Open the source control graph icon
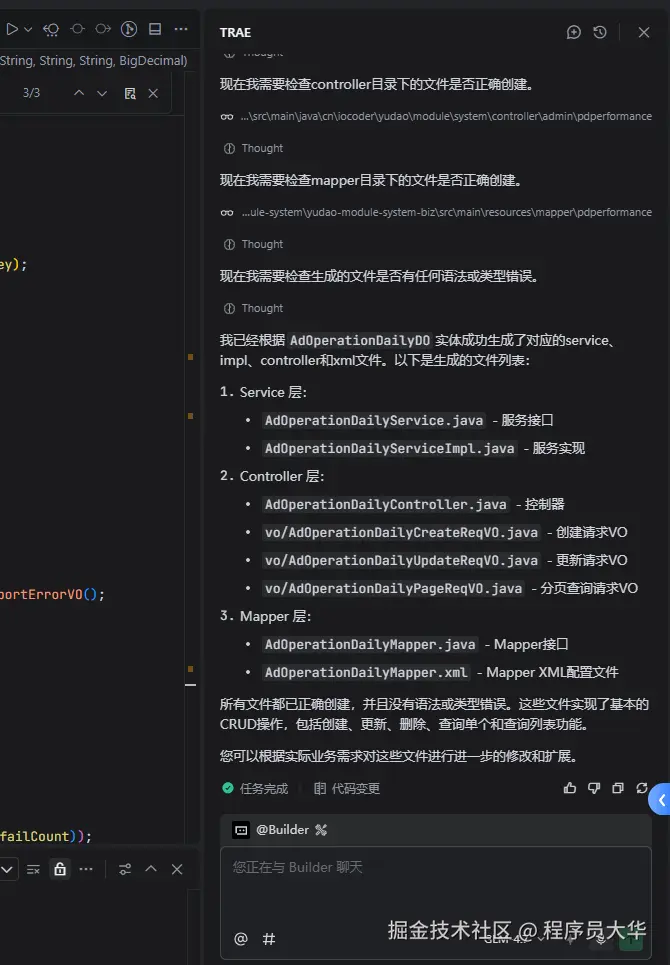 point(129,29)
